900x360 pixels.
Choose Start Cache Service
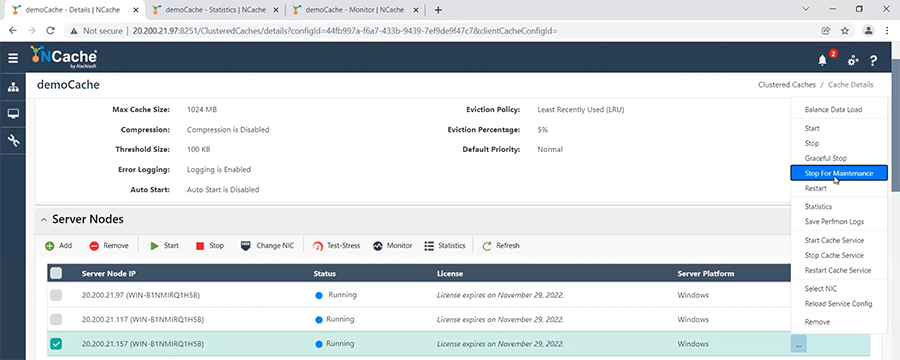tap(834, 241)
